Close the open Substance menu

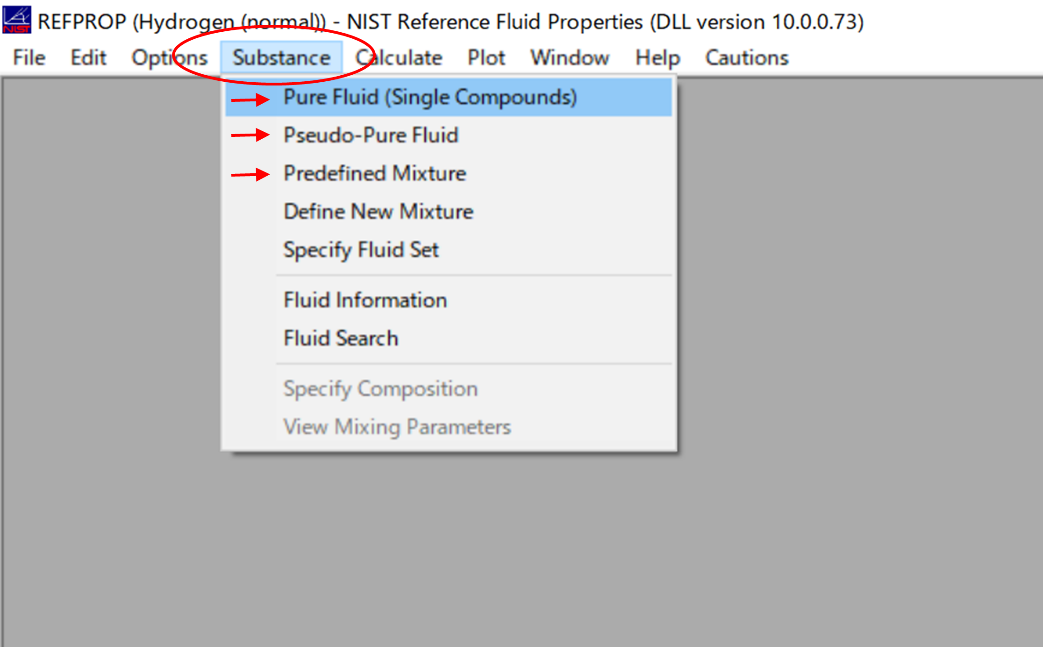281,58
